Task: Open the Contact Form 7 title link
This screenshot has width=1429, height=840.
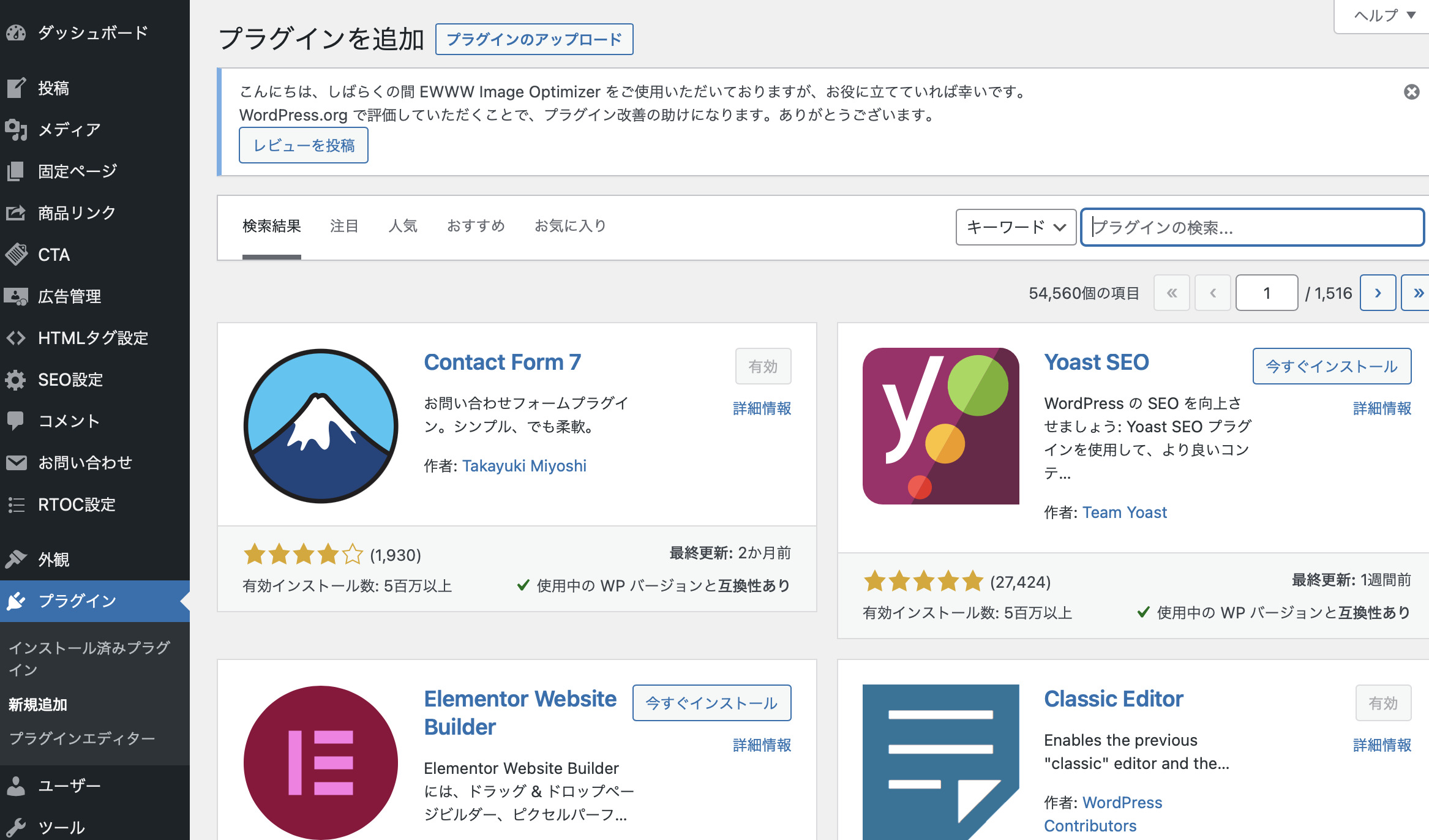Action: pyautogui.click(x=503, y=362)
